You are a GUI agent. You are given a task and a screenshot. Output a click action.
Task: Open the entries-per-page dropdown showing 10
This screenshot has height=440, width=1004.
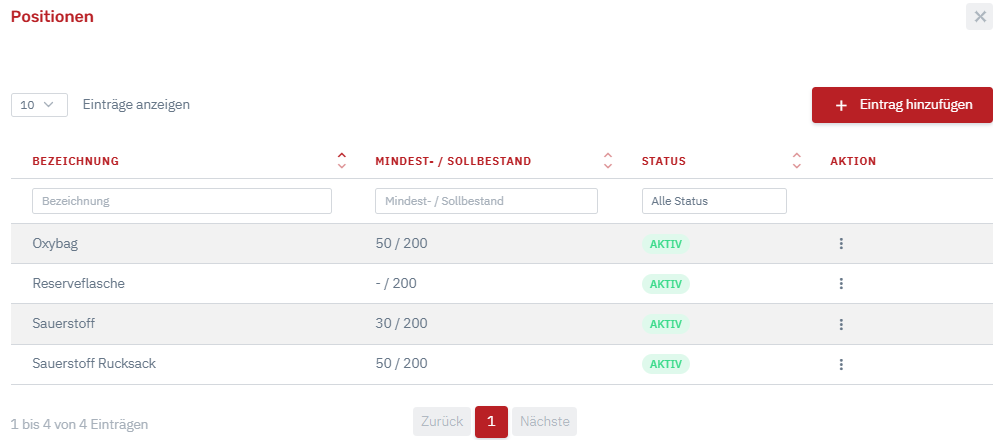pos(39,105)
